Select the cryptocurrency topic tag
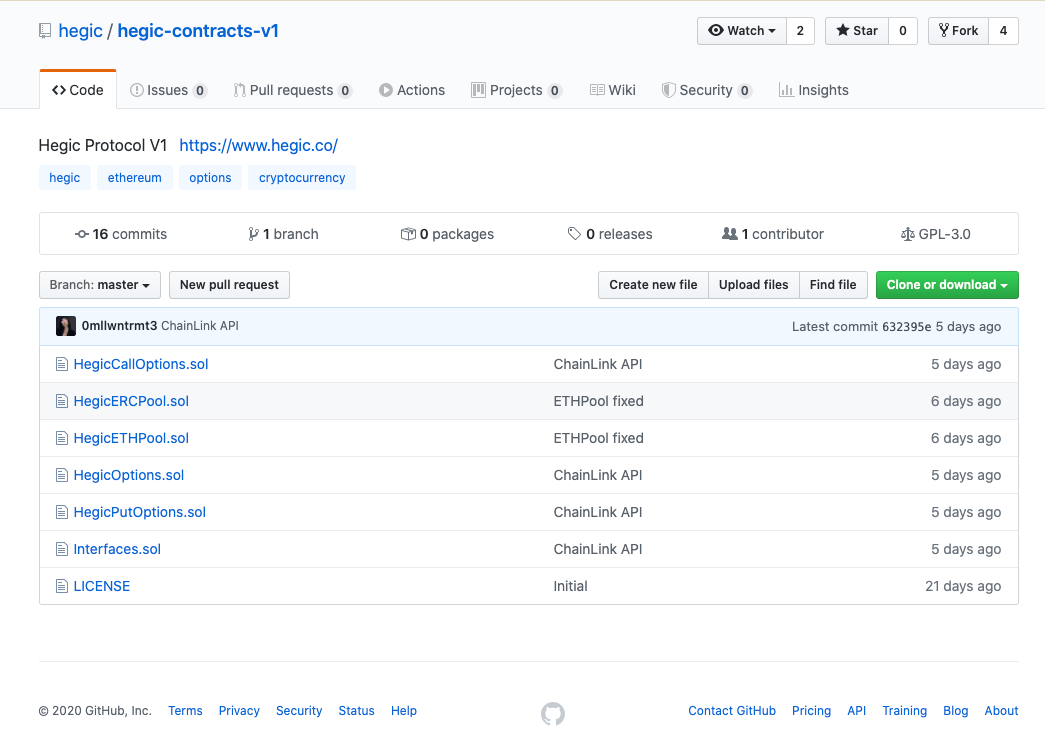This screenshot has height=756, width=1045. coord(302,178)
